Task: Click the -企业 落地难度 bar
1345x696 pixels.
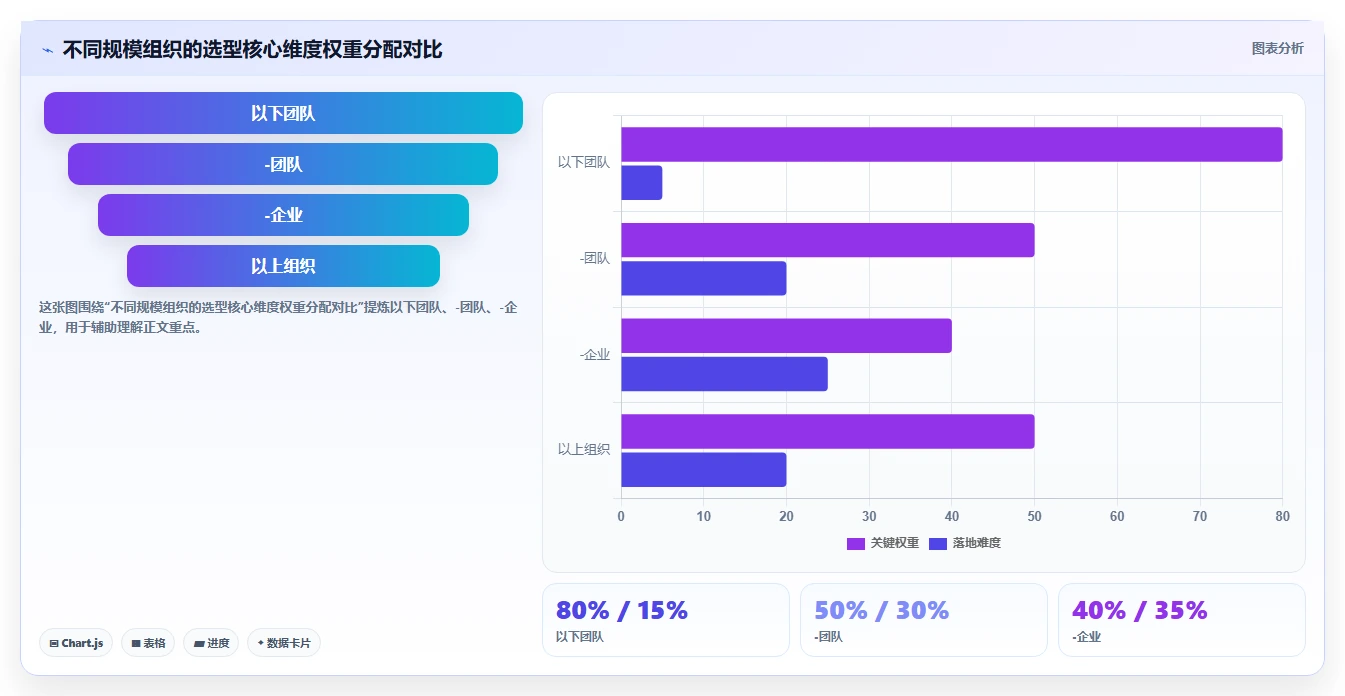Action: 724,374
